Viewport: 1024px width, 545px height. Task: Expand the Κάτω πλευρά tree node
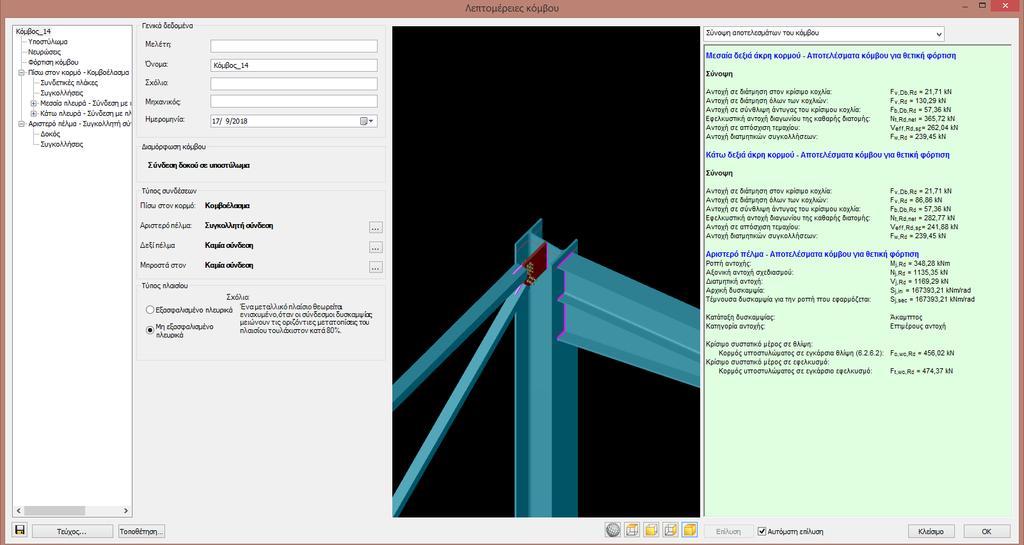click(x=33, y=114)
